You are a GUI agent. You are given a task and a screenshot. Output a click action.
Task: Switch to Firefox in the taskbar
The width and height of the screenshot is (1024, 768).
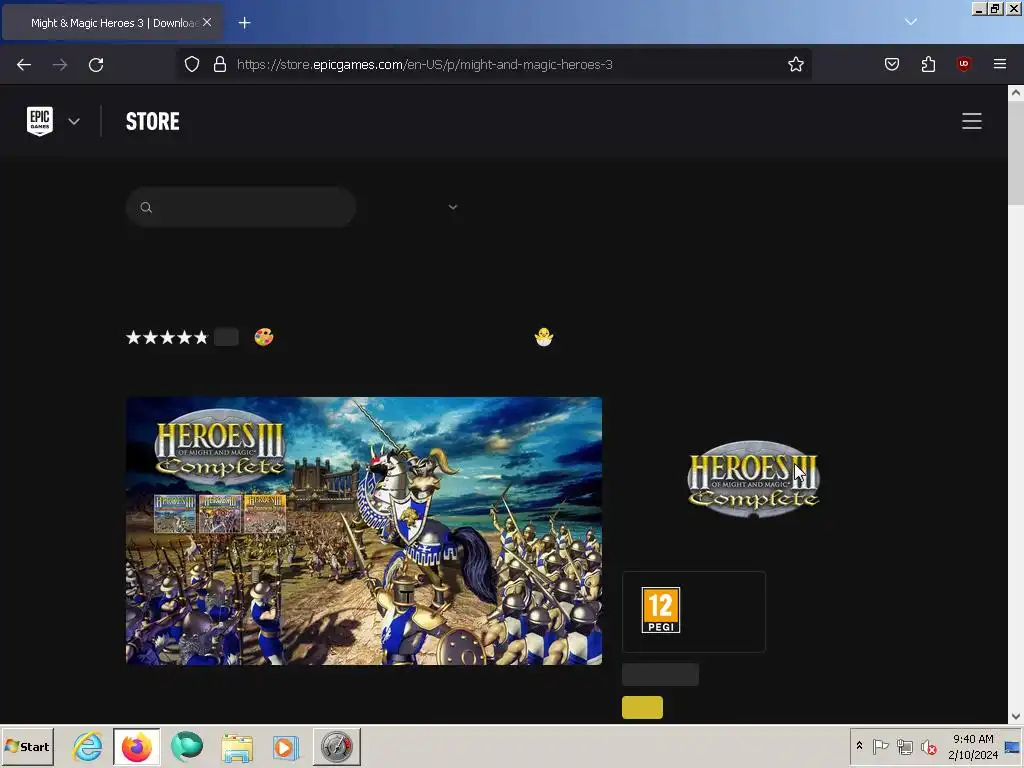136,746
